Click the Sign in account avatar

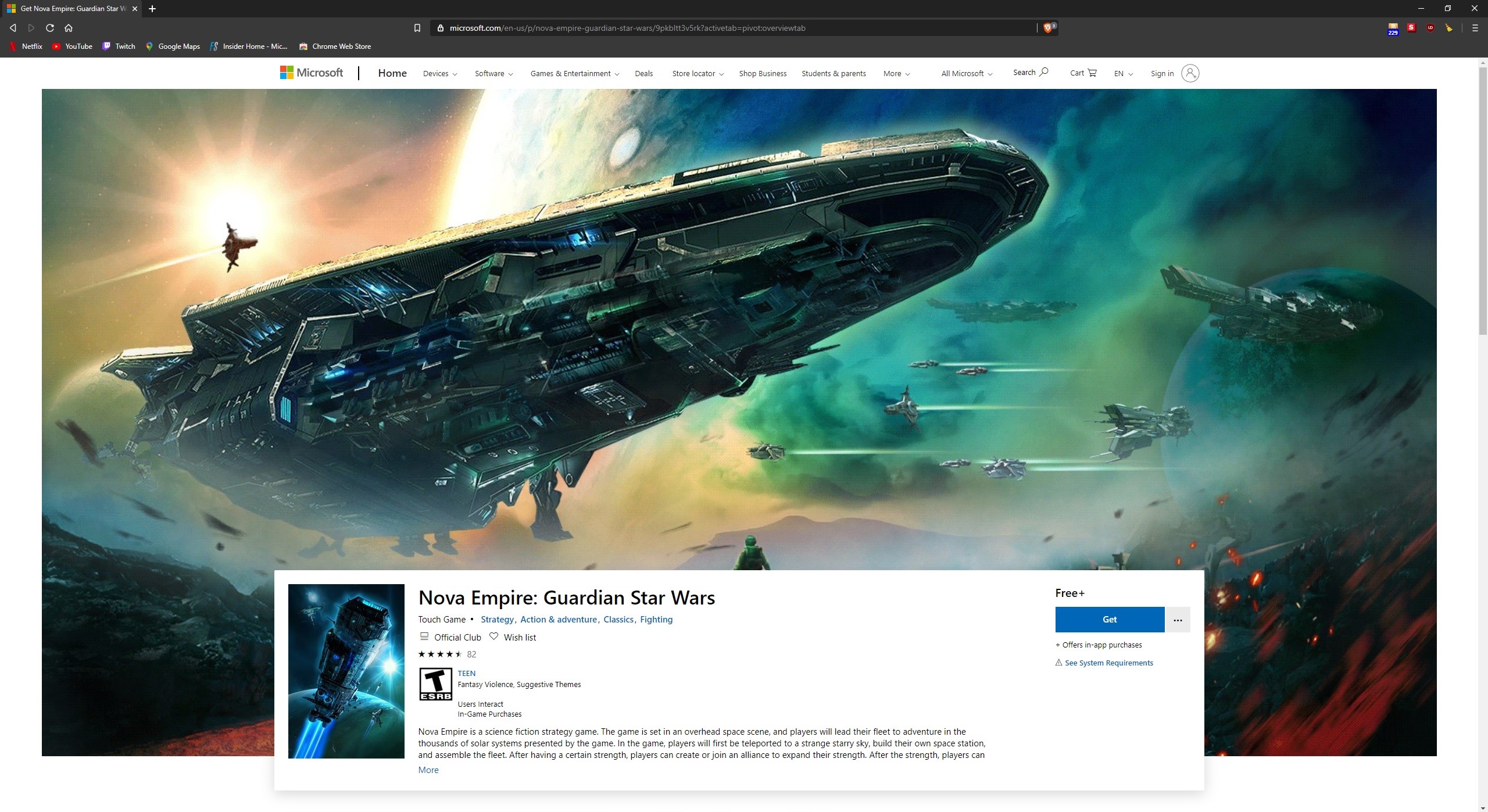pyautogui.click(x=1190, y=73)
